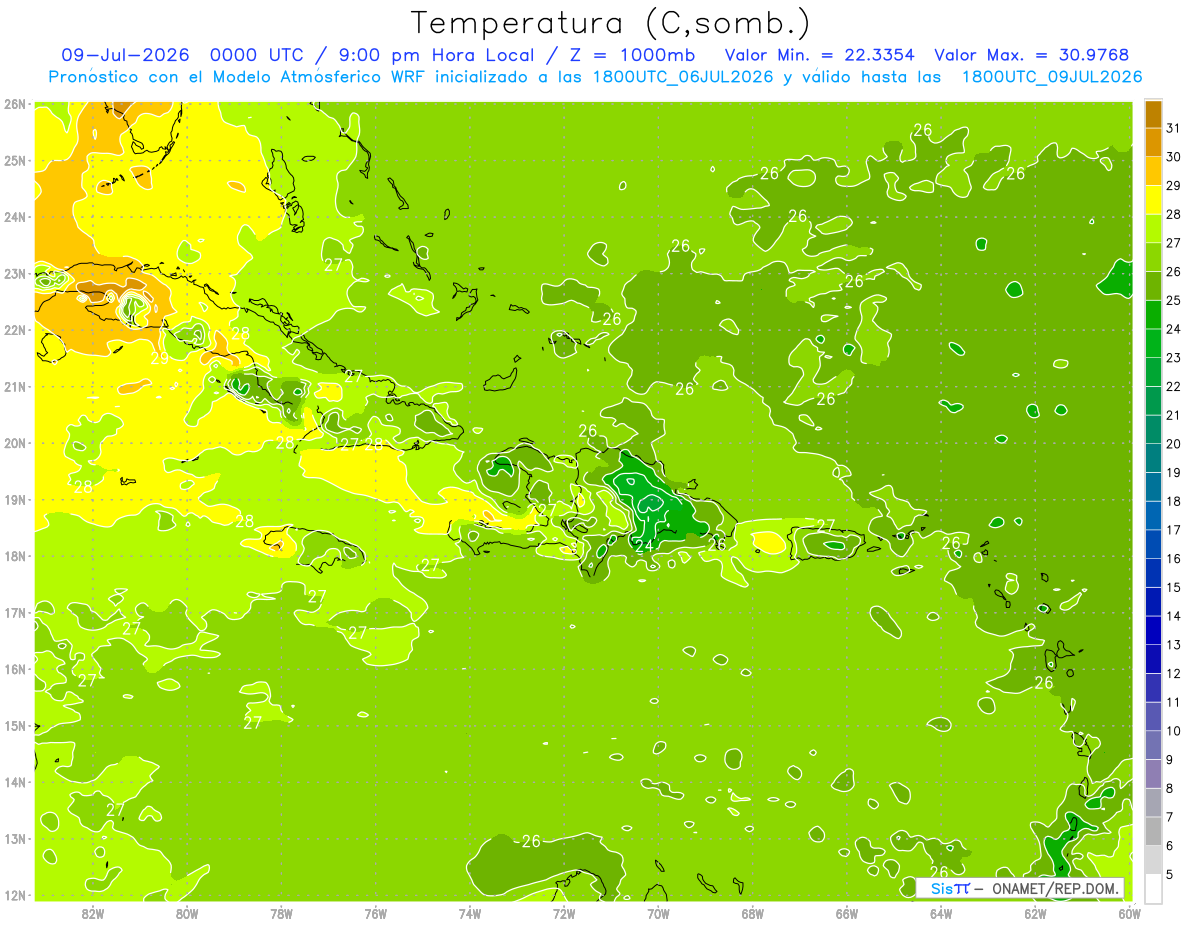Click the 60W longitude axis label
The height and width of the screenshot is (927, 1200).
1130,913
